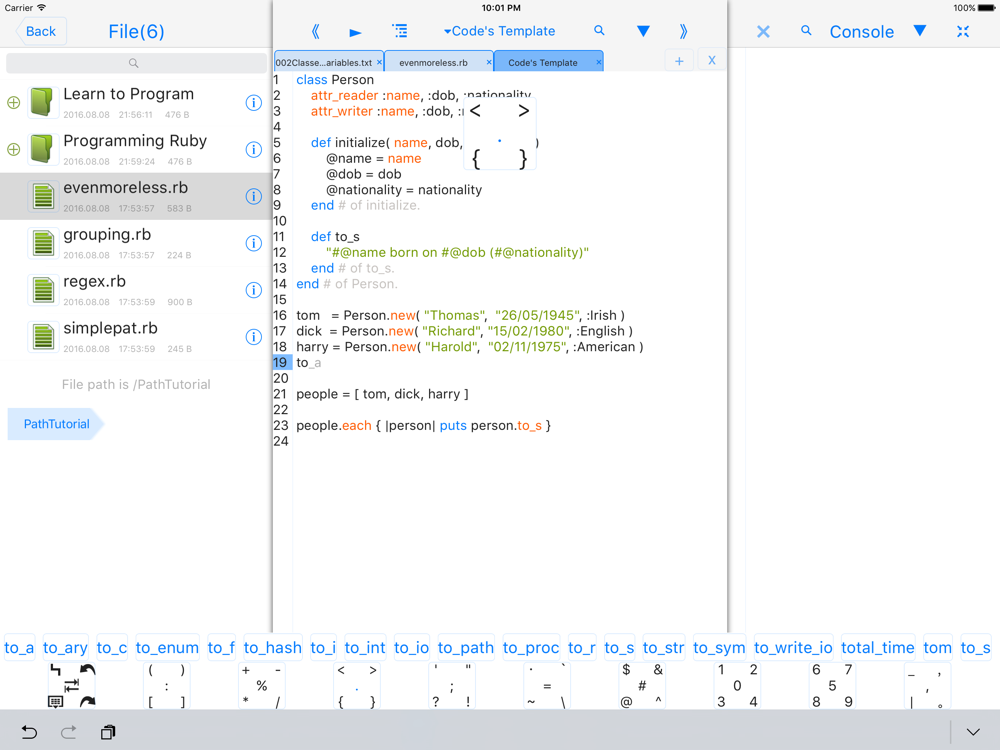This screenshot has width=1000, height=750.
Task: Tap the $ & # @ ^ symbols key
Action: [x=642, y=686]
